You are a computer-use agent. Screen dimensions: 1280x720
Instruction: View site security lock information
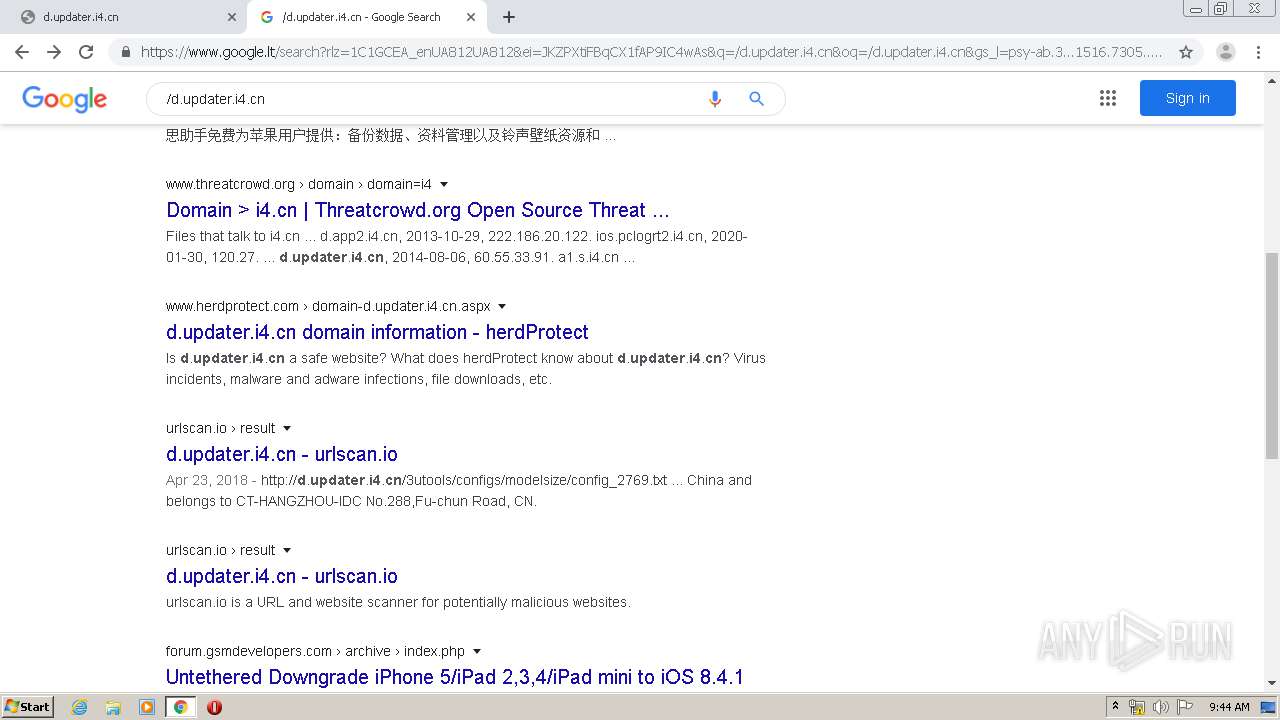126,52
